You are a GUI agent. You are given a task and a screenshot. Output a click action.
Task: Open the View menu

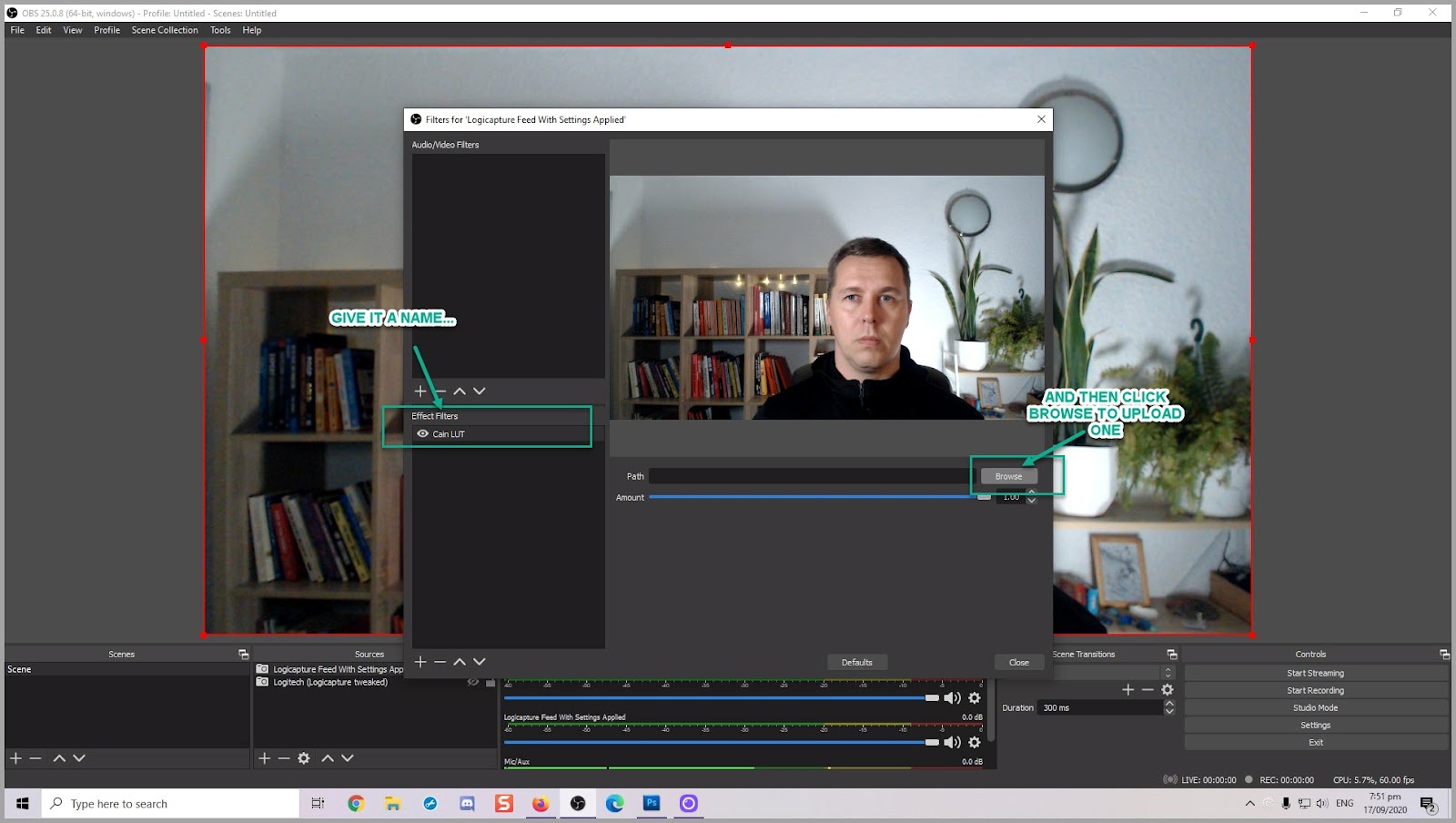[73, 30]
